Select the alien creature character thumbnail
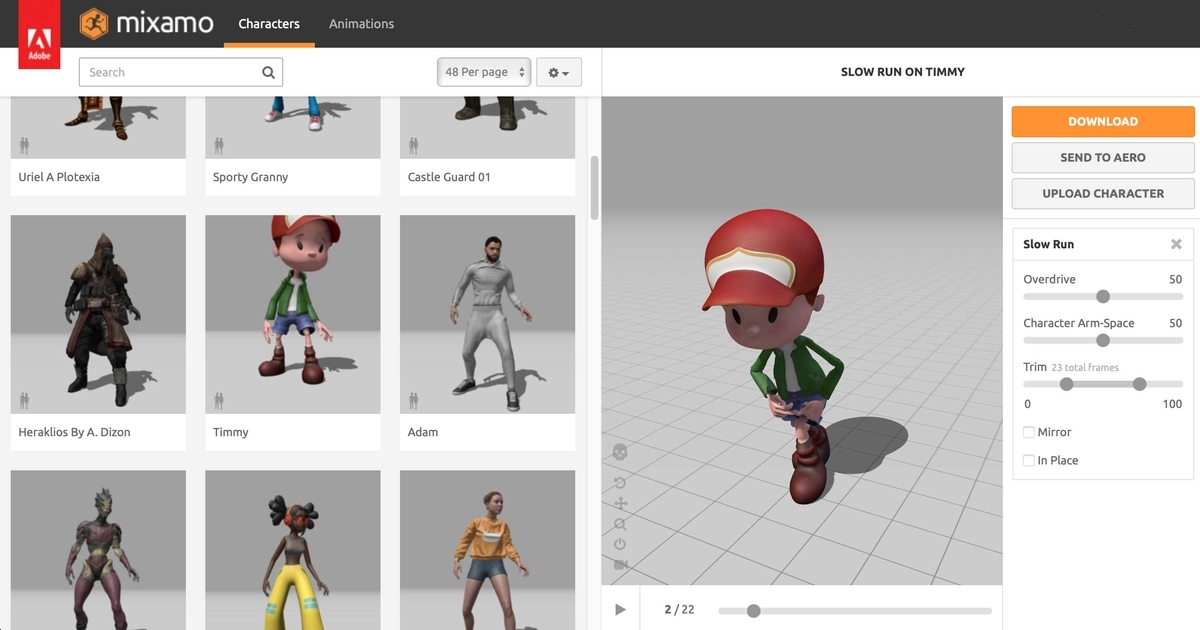 pos(98,550)
